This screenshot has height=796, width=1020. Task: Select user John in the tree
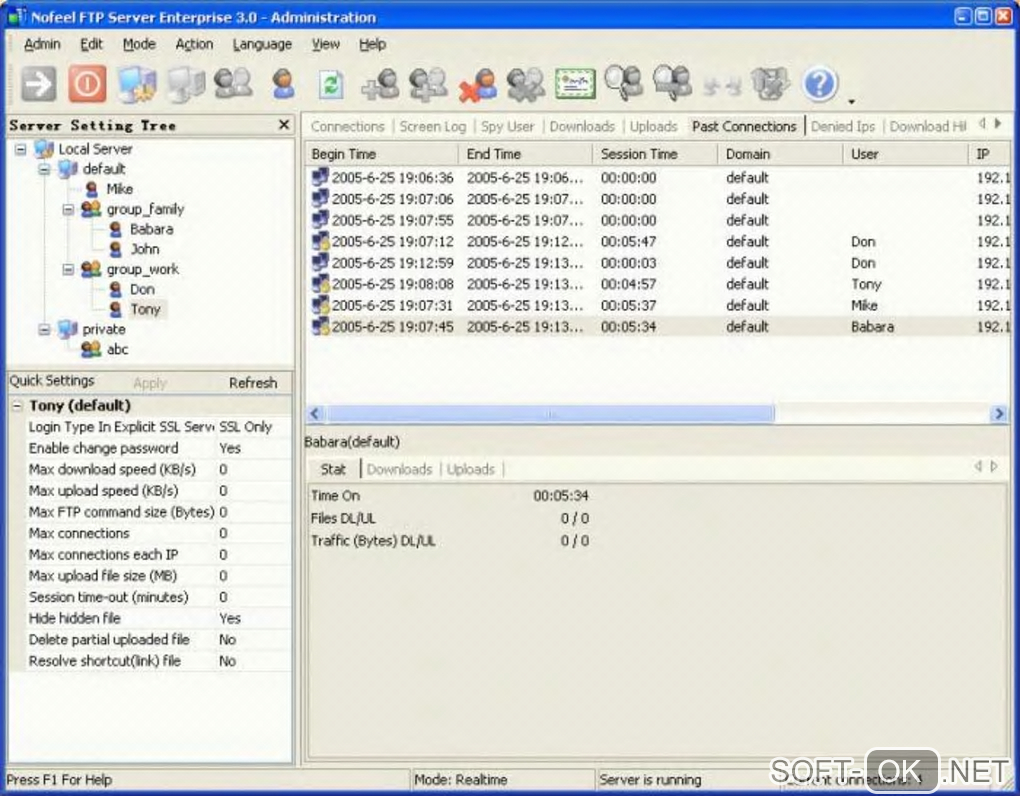point(144,249)
